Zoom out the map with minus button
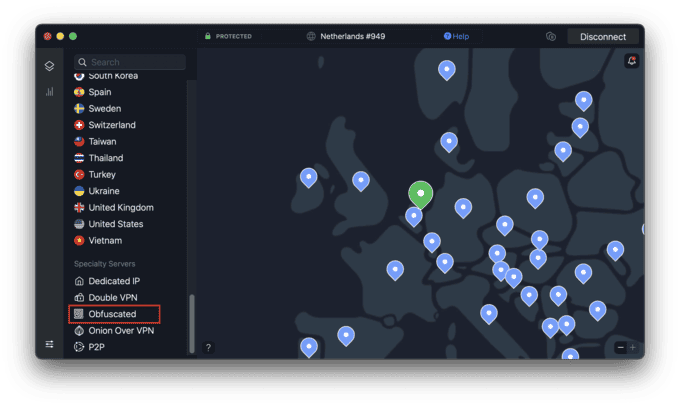Image resolution: width=680 pixels, height=406 pixels. coord(621,347)
